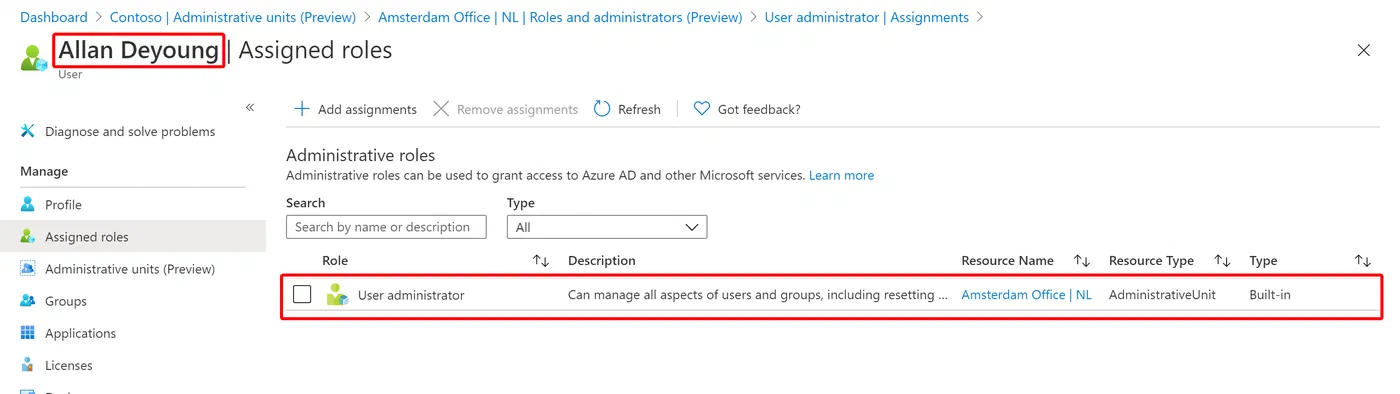Sort by Role column arrows

click(541, 260)
